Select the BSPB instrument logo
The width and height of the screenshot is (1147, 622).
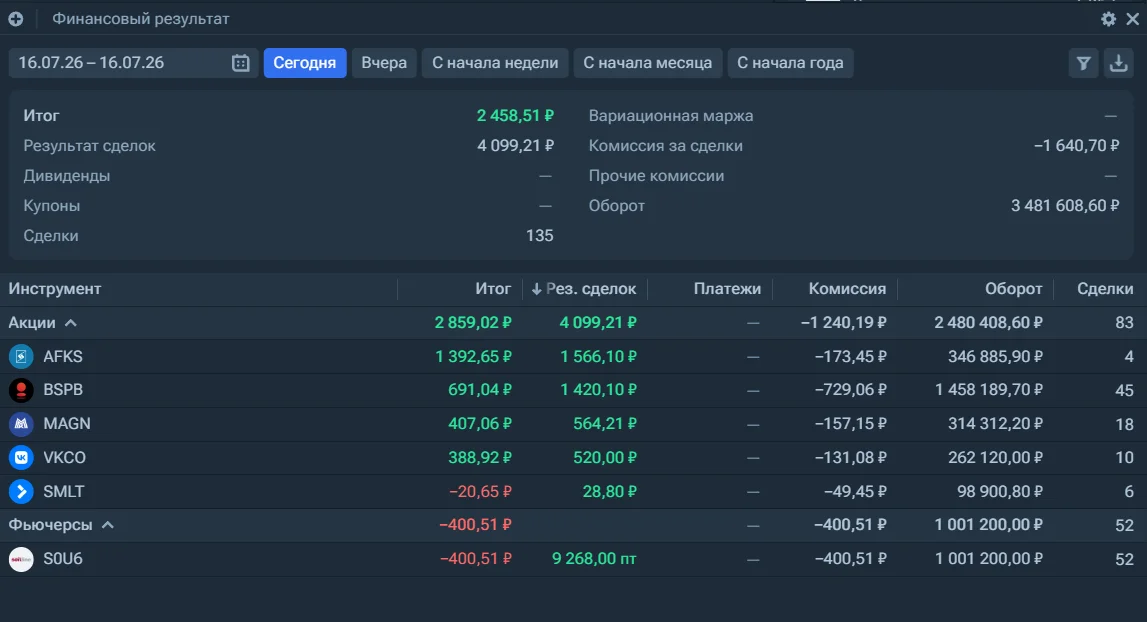(21, 390)
